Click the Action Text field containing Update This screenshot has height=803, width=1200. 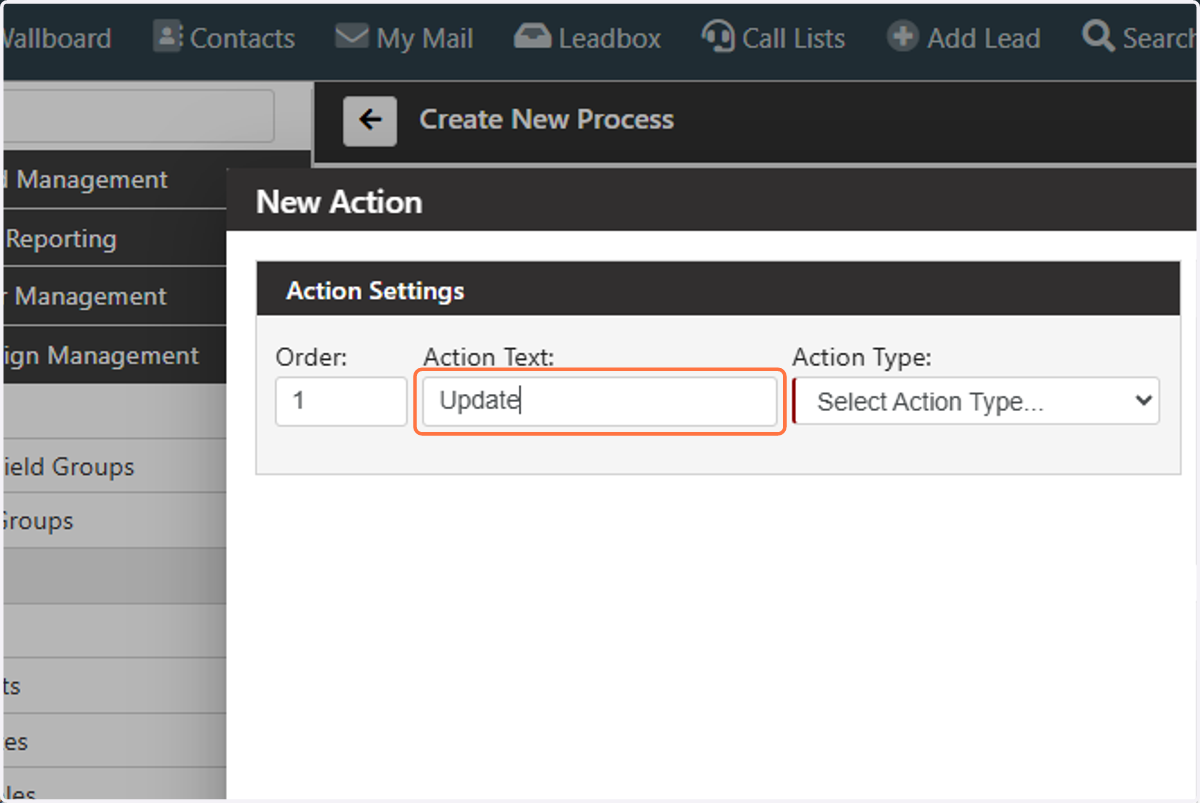pyautogui.click(x=599, y=401)
